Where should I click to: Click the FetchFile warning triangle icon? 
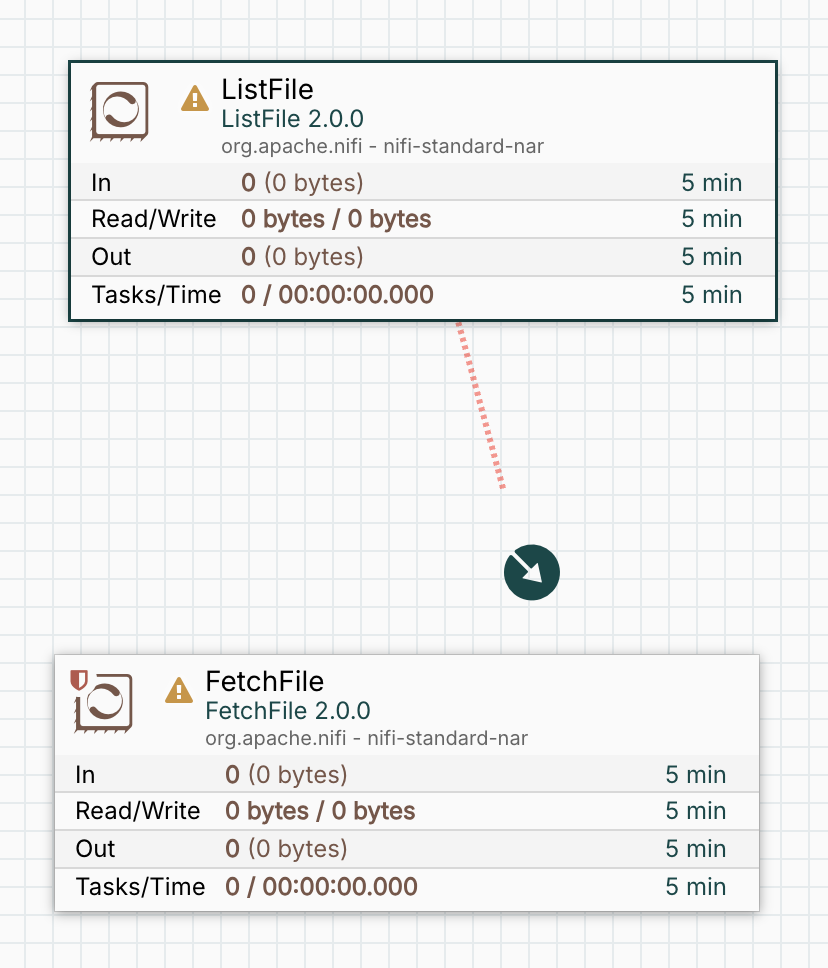pos(178,691)
